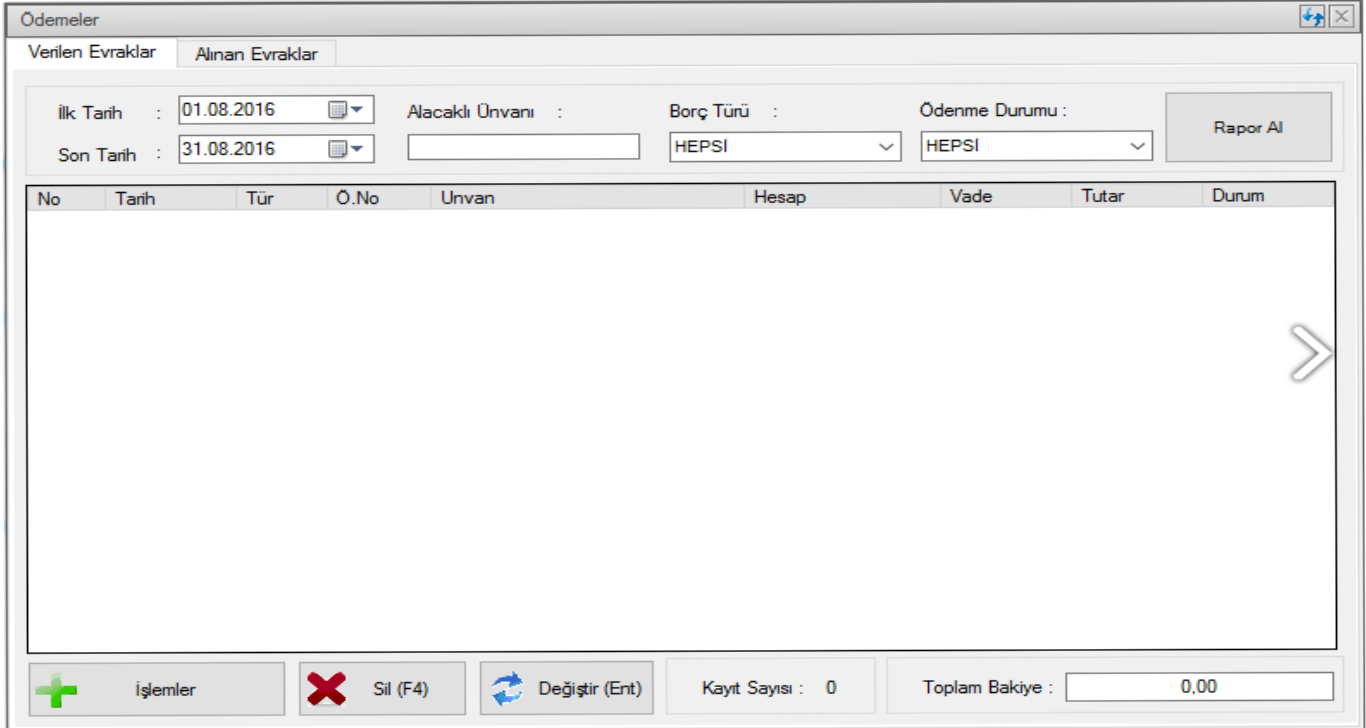Close the Ödemeler window
Screen dimensions: 1366x728
point(1340,17)
